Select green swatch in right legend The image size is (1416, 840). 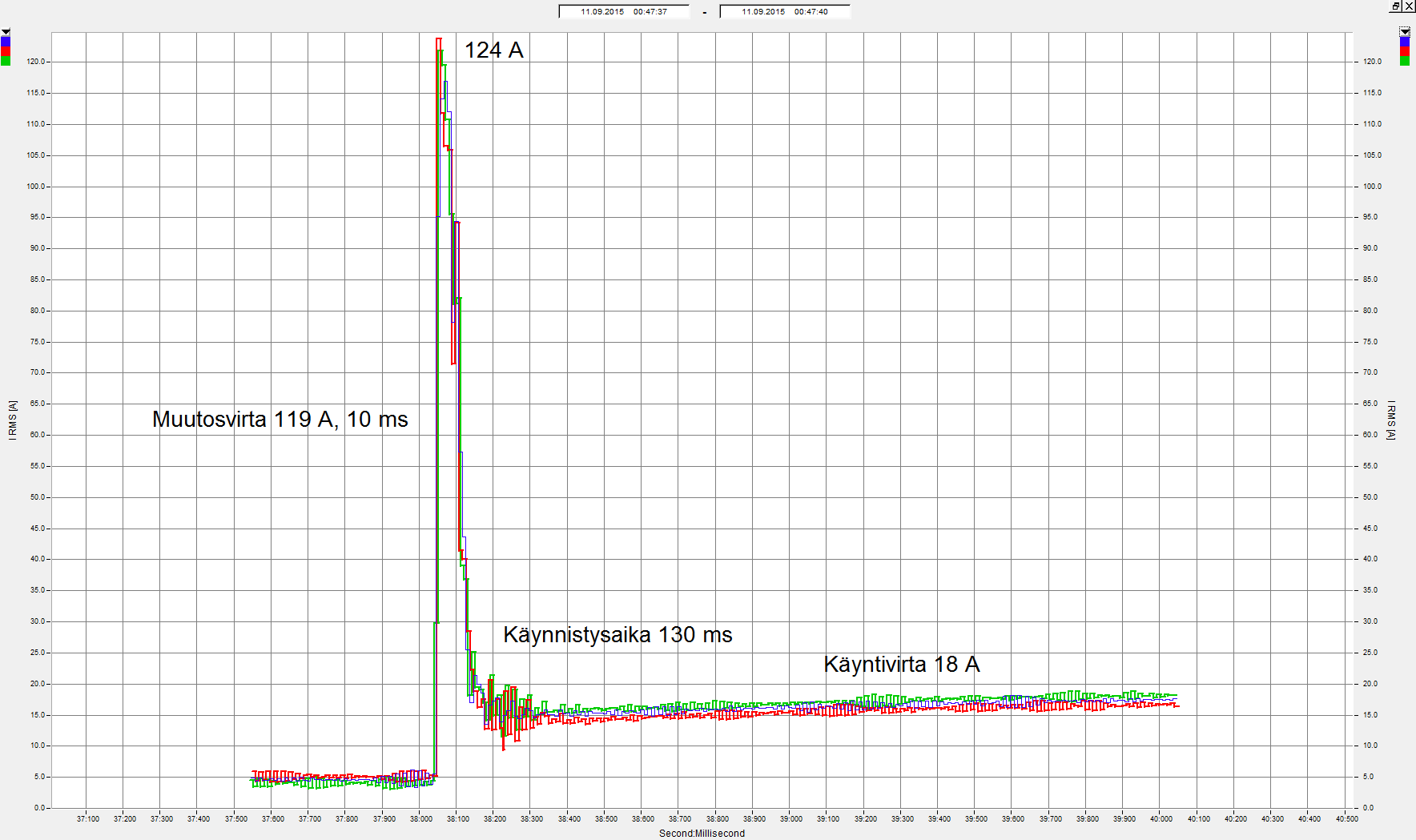(x=1405, y=60)
